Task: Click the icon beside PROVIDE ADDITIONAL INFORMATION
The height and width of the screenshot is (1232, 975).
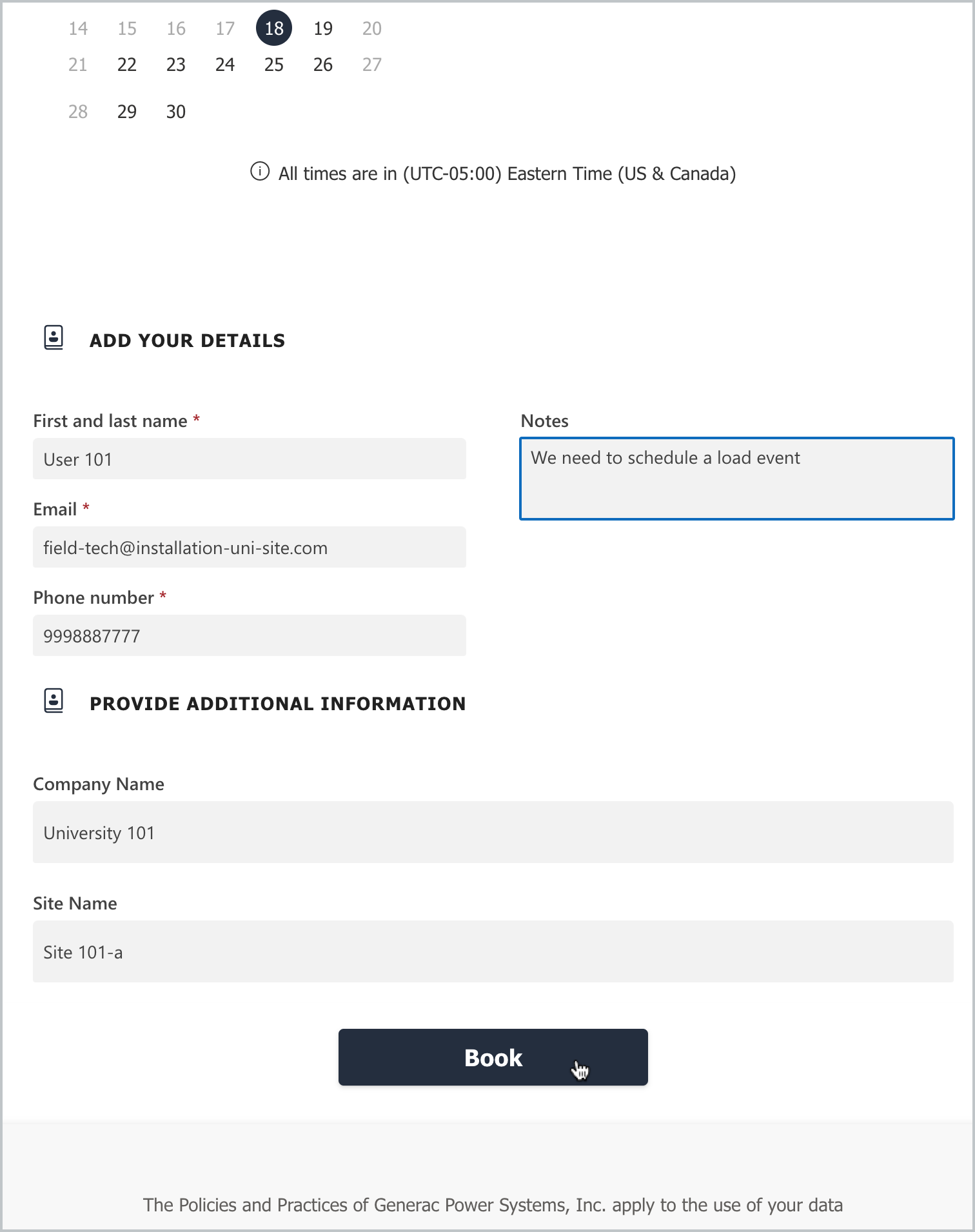Action: coord(53,701)
